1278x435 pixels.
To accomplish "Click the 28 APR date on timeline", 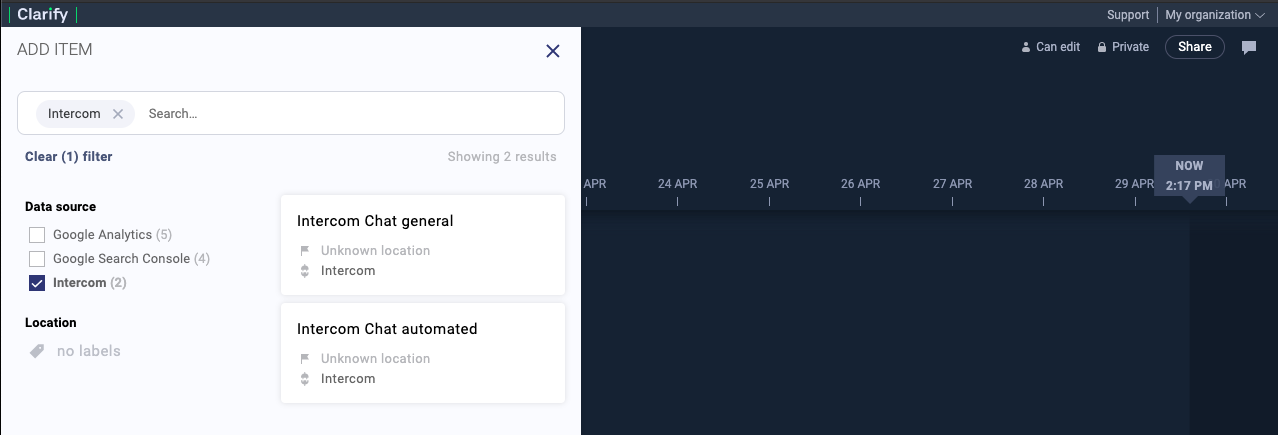I will point(1043,184).
